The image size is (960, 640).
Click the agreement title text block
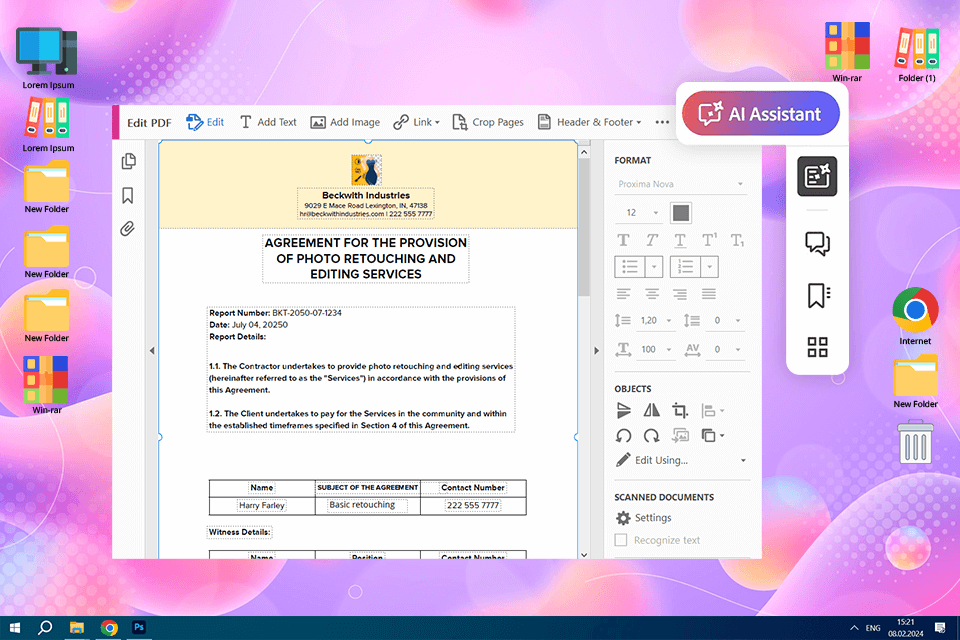click(x=366, y=258)
